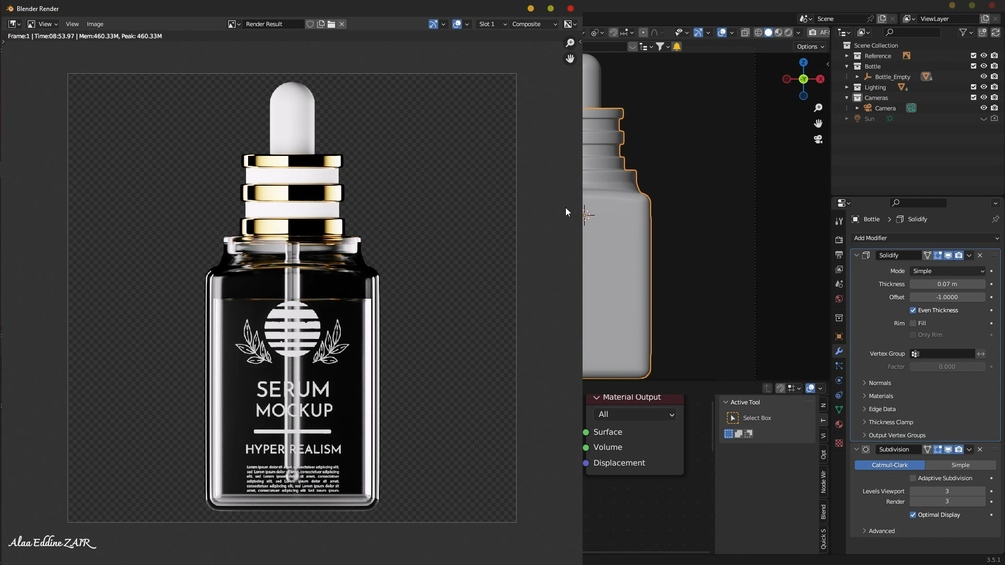Disable Bottle_Empty in renders

[994, 77]
